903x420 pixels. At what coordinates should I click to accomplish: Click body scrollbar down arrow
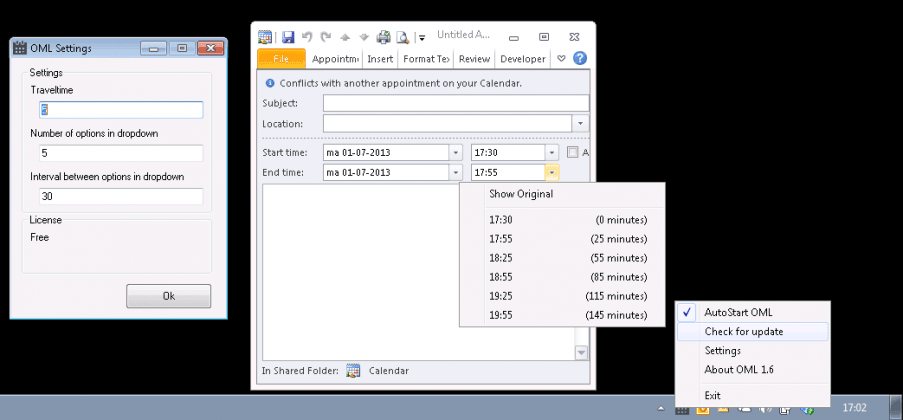tap(582, 353)
